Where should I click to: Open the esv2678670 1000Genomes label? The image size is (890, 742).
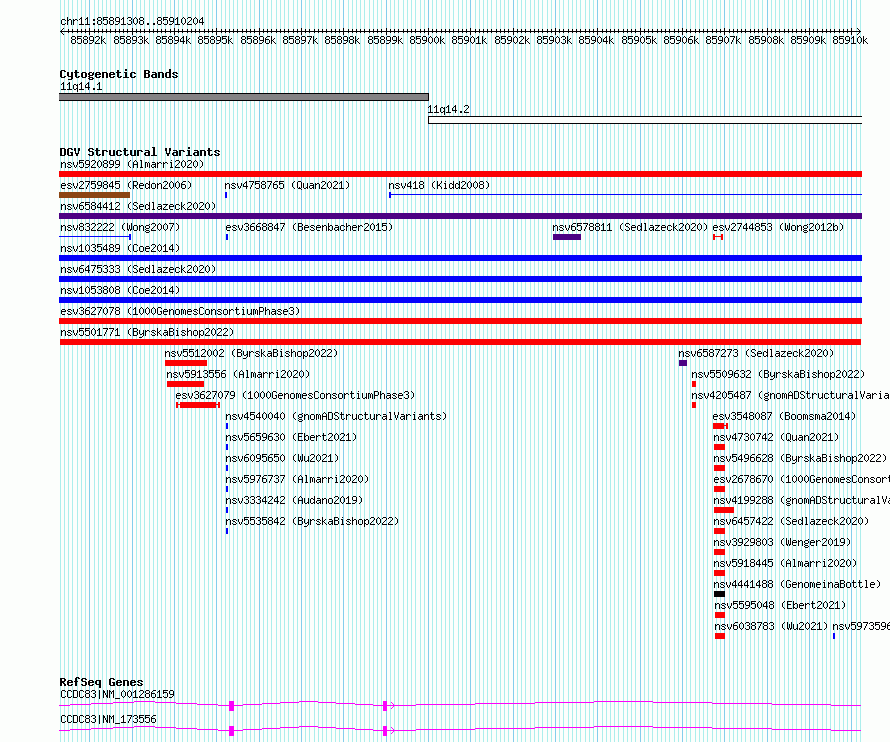pyautogui.click(x=801, y=480)
